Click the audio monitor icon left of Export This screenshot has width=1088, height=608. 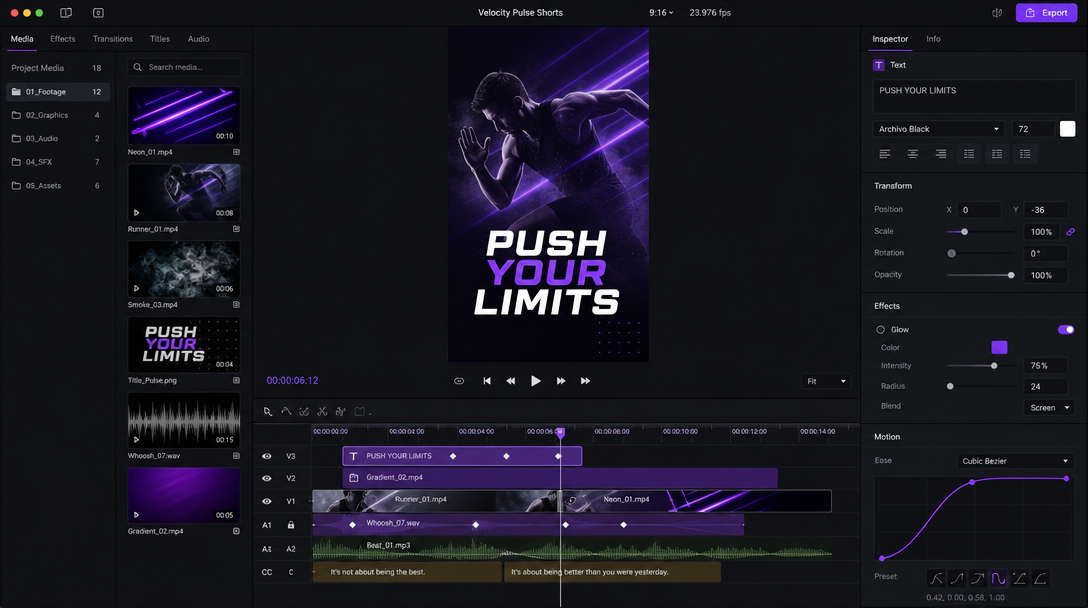[997, 12]
